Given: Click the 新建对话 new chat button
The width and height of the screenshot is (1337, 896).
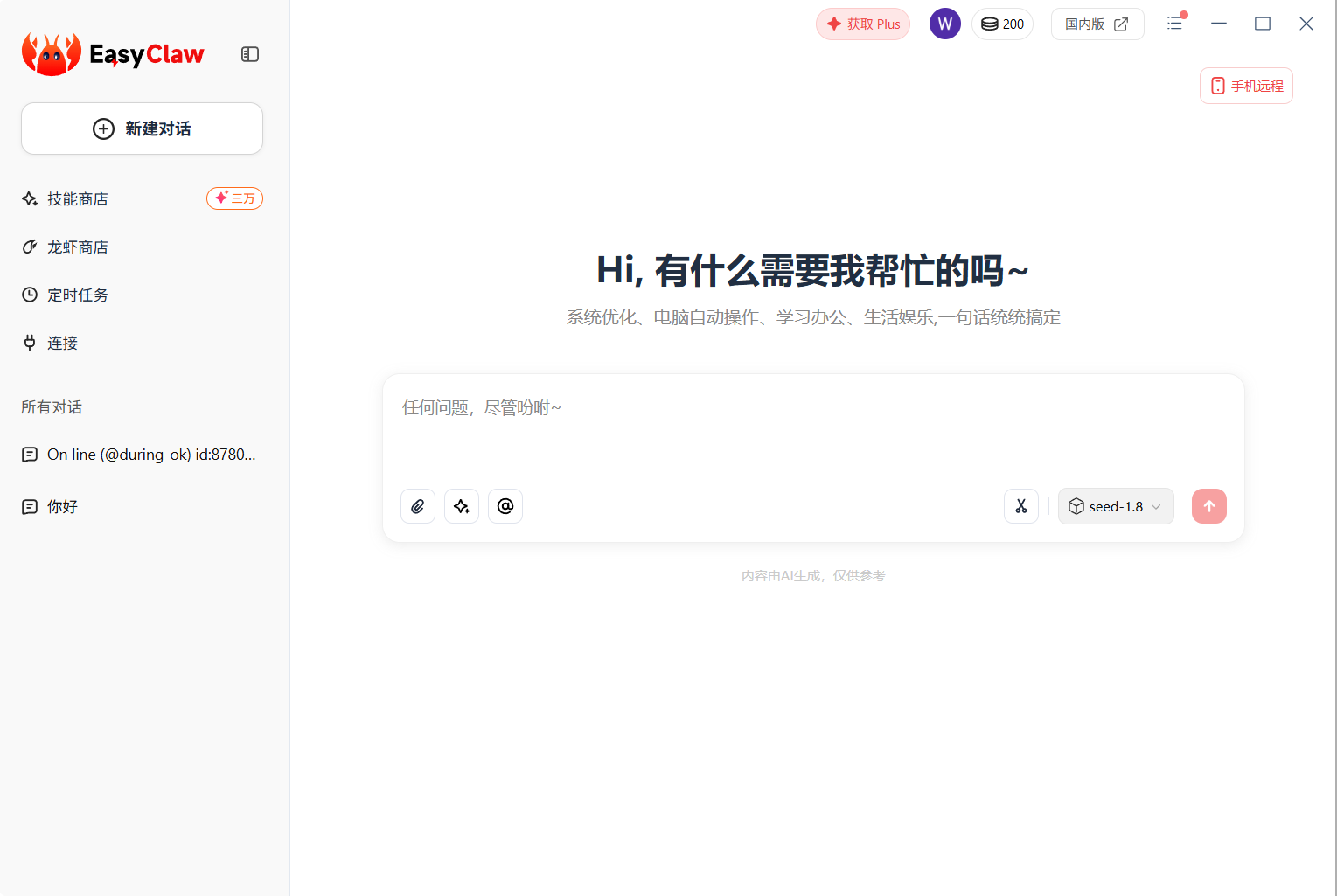Looking at the screenshot, I should (142, 128).
